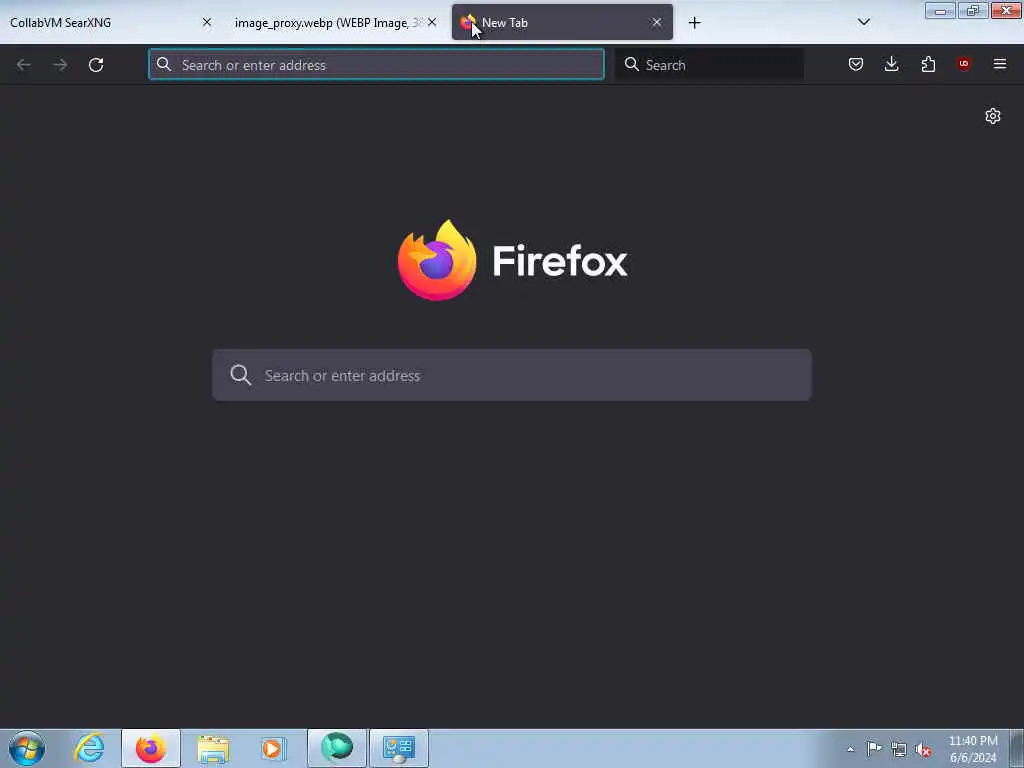This screenshot has width=1024, height=768.
Task: Click the center page search field
Action: pos(512,375)
